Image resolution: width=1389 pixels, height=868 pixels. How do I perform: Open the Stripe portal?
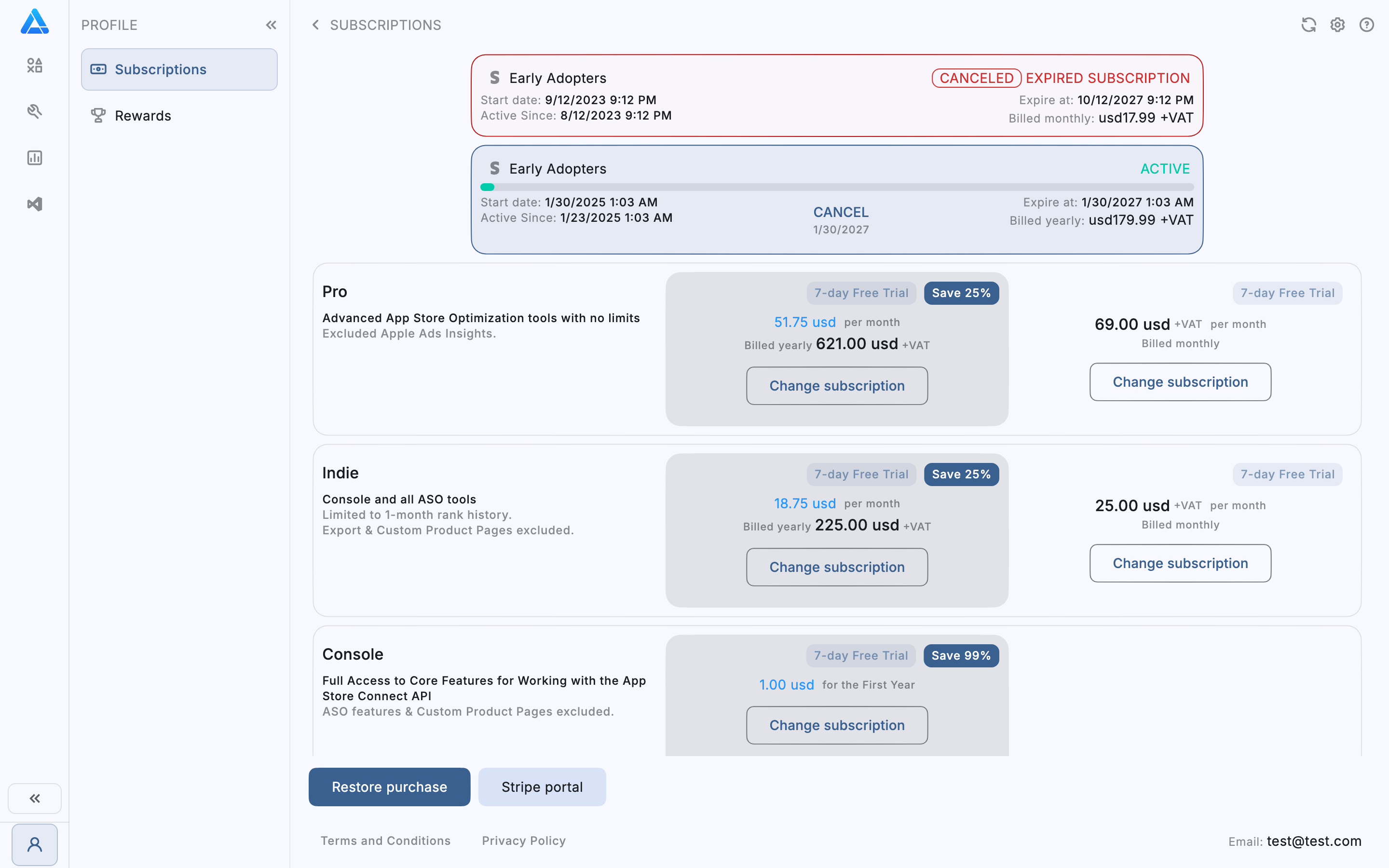tap(542, 787)
